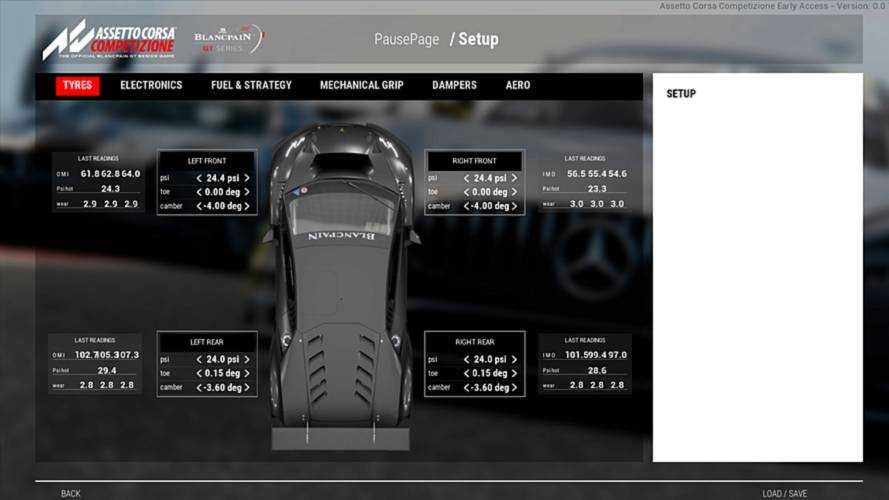Click the Blancpain GT Series logo
Image resolution: width=889 pixels, height=500 pixels.
(230, 39)
